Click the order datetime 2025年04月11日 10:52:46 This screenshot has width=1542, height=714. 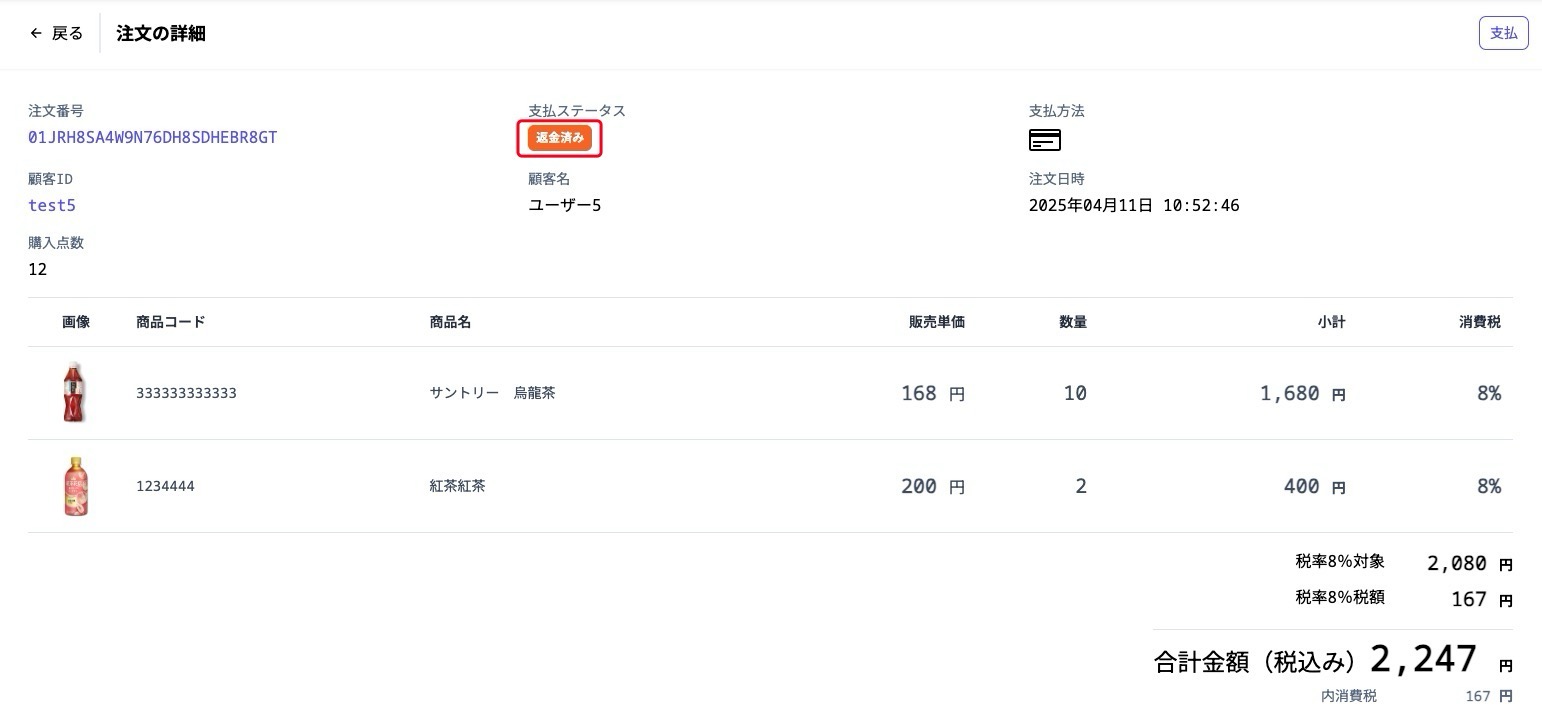click(x=1134, y=206)
